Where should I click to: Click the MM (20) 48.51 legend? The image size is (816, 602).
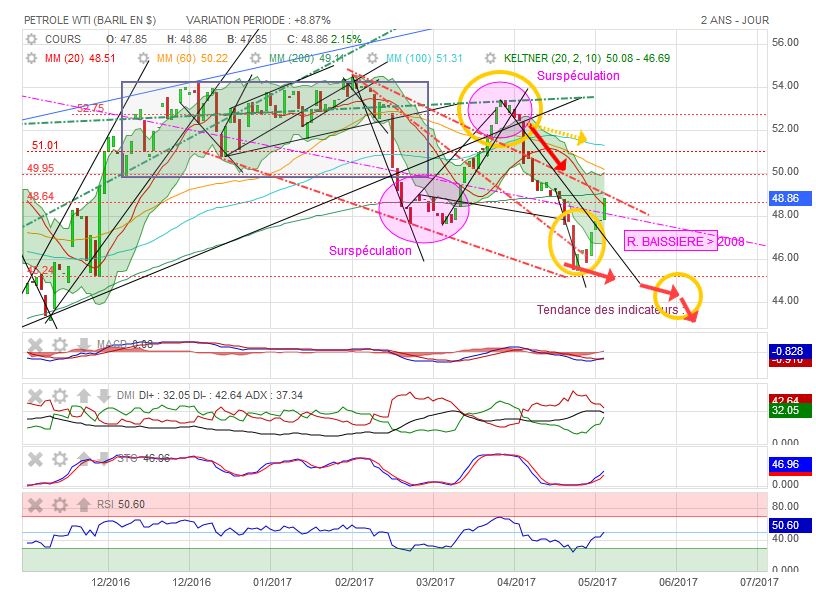80,58
